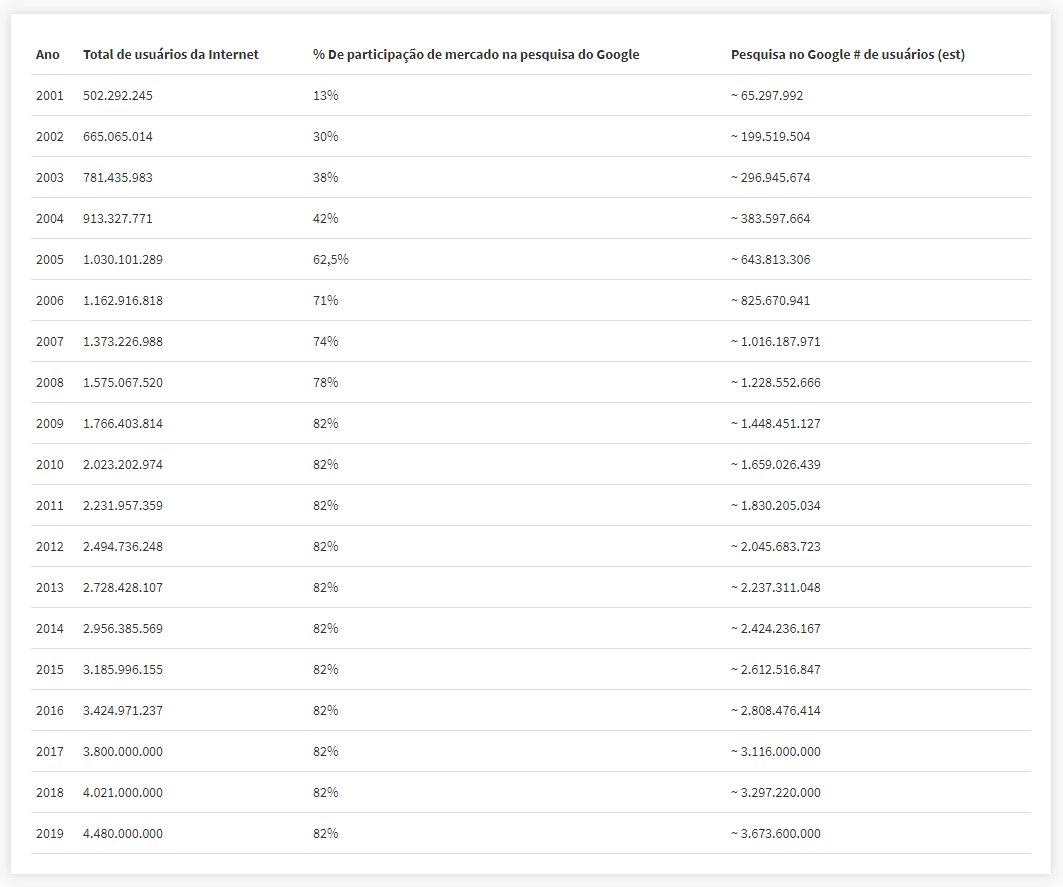
Task: Select the value 3.424.971.237
Action: [123, 711]
